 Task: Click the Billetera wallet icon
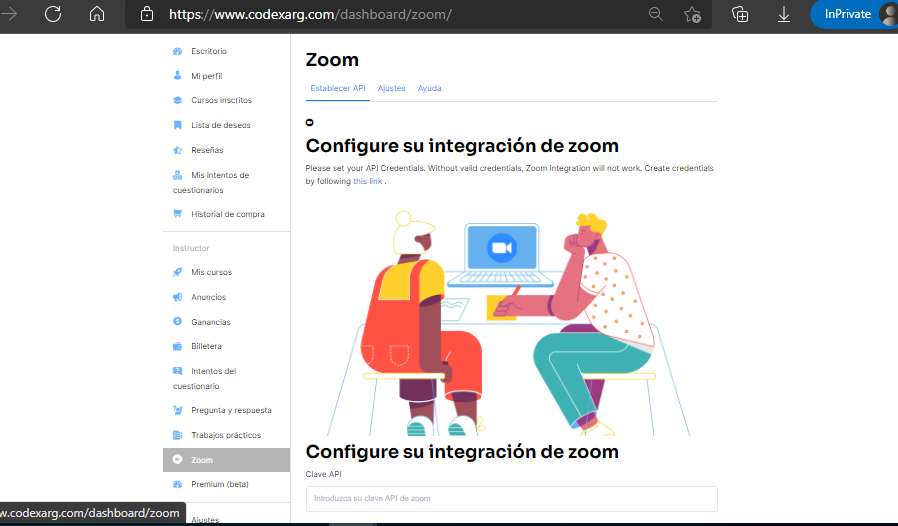pos(178,346)
